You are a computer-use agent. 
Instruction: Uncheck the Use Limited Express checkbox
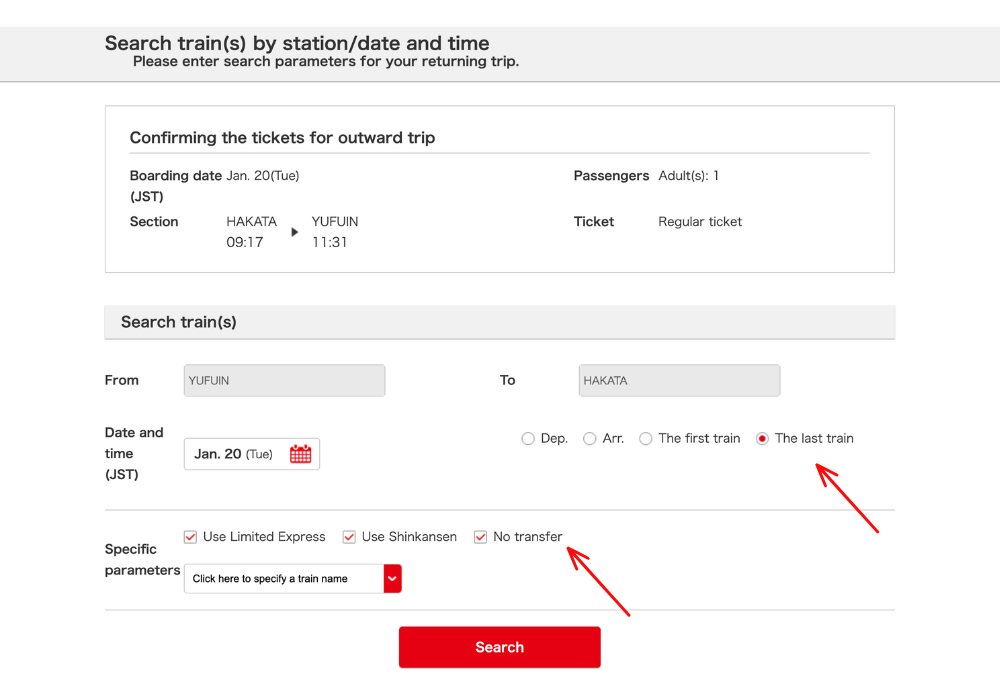coord(191,537)
